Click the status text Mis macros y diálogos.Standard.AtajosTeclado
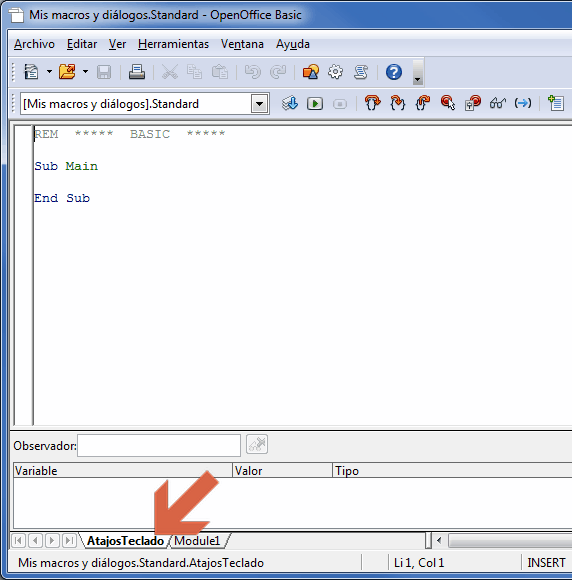 pyautogui.click(x=141, y=563)
